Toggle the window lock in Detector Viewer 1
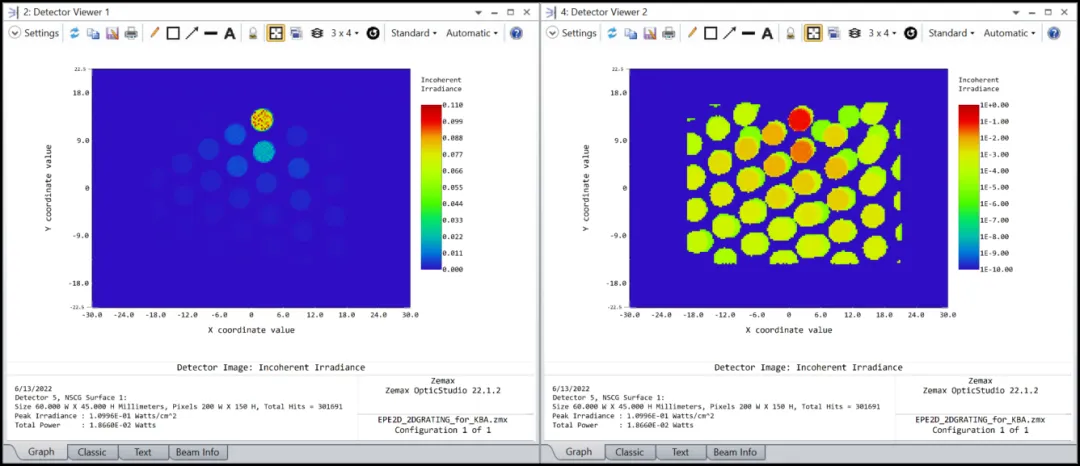The height and width of the screenshot is (466, 1080). [253, 33]
